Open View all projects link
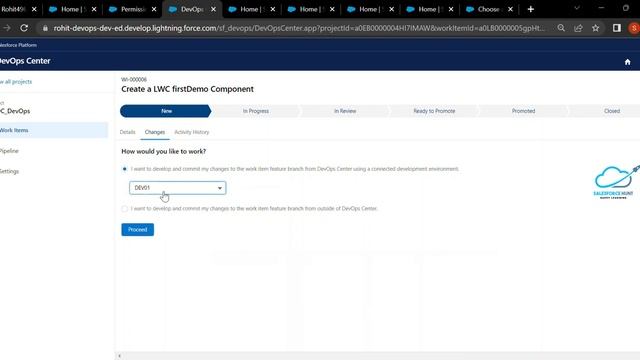Screen dimensions: 640x360 [x=16, y=82]
